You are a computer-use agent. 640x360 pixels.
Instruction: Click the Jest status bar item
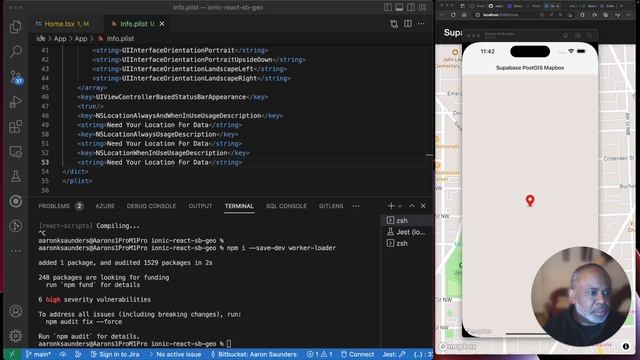tap(393, 354)
